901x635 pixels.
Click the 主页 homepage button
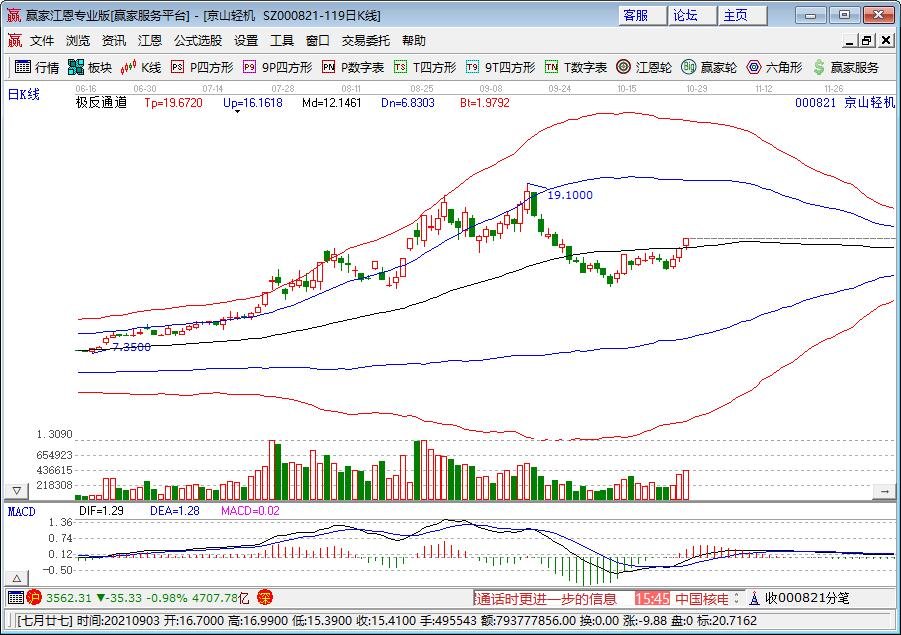tap(736, 15)
